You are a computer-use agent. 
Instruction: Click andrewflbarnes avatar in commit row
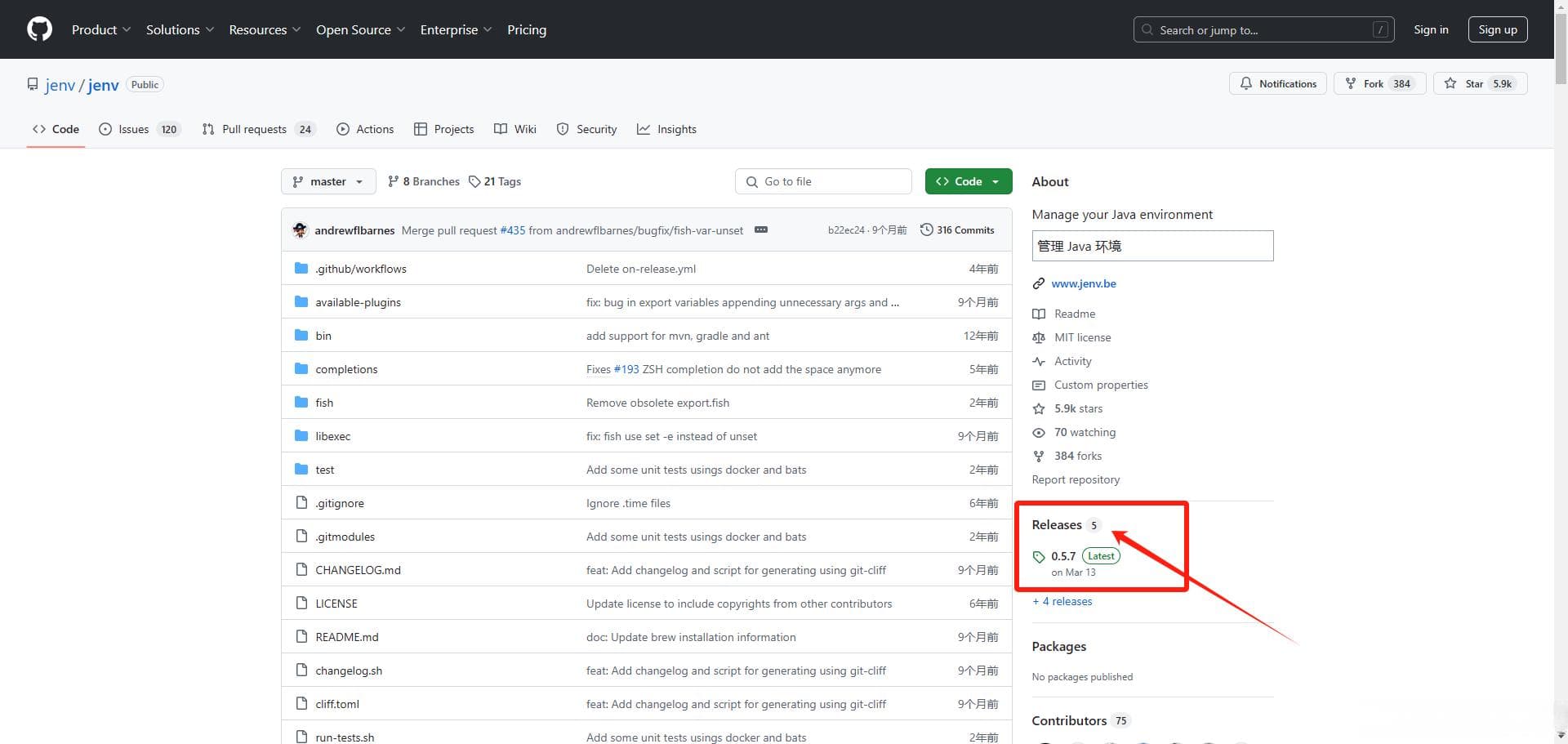coord(300,230)
